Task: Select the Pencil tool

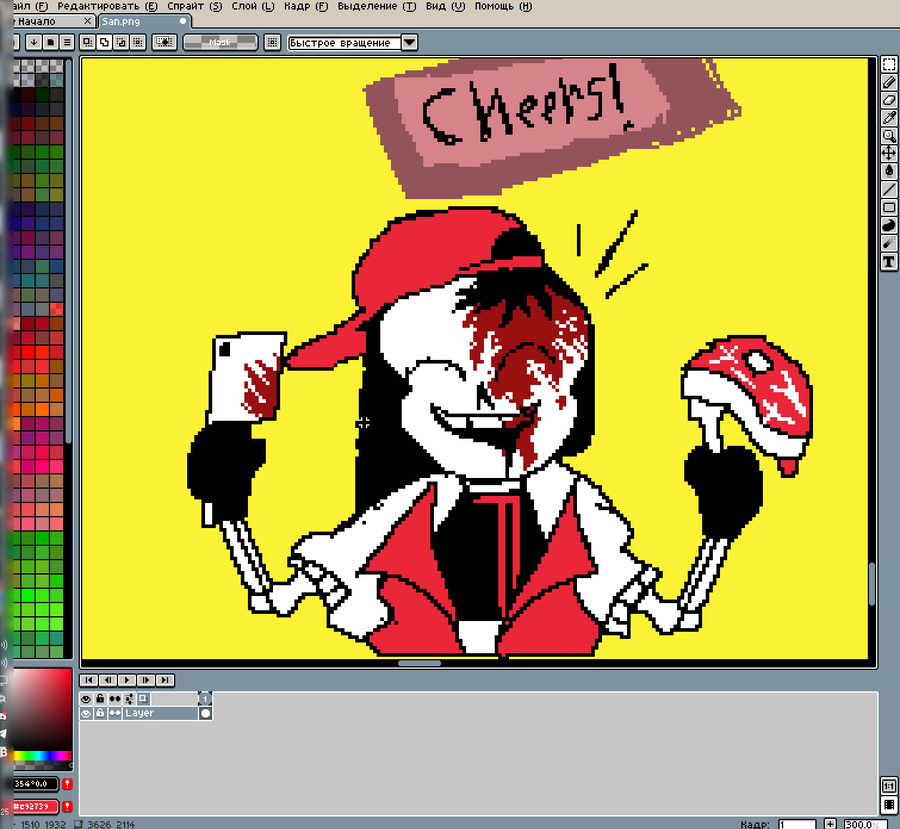Action: click(x=889, y=82)
